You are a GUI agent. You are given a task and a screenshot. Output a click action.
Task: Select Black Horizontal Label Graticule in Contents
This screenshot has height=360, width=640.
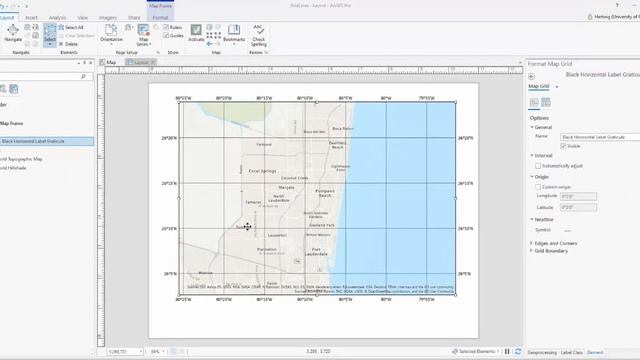[x=47, y=141]
